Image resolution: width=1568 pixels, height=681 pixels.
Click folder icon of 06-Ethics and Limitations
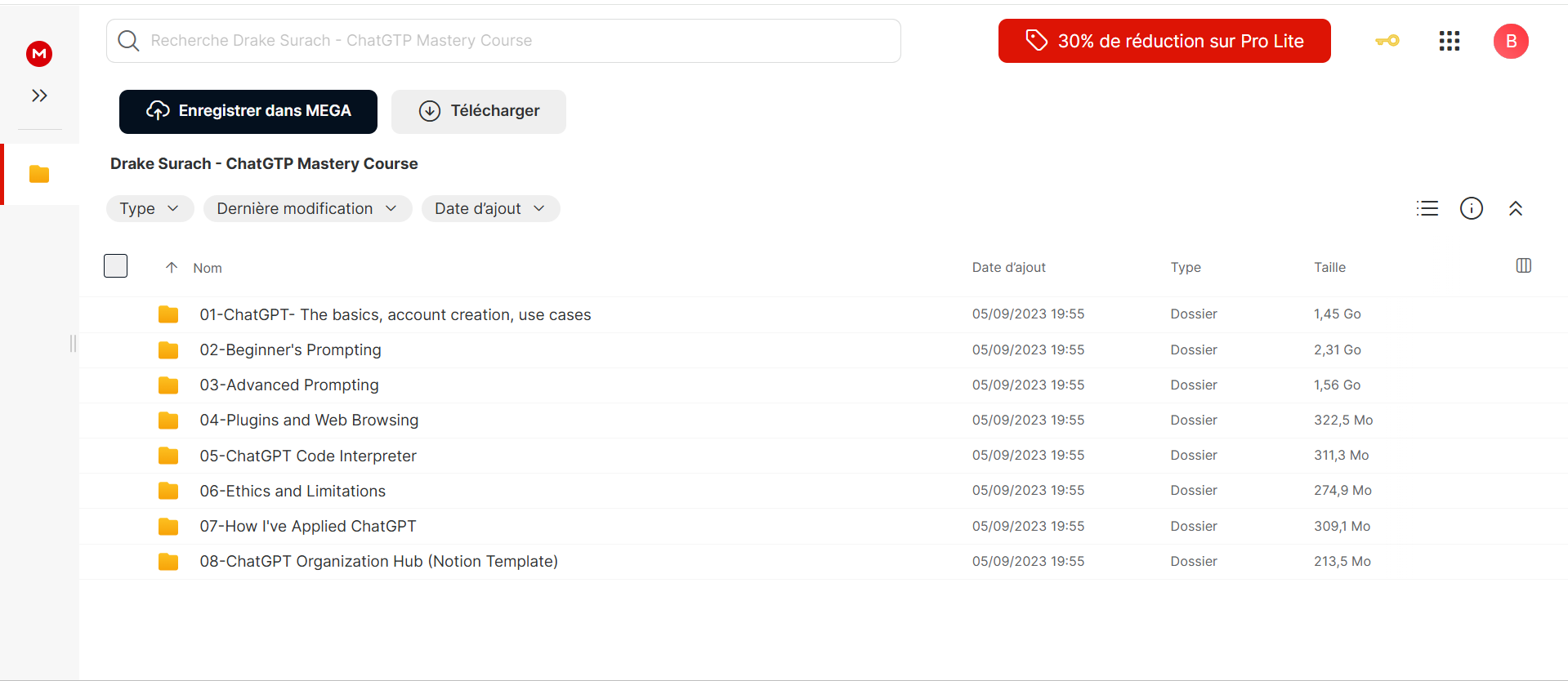tap(168, 491)
